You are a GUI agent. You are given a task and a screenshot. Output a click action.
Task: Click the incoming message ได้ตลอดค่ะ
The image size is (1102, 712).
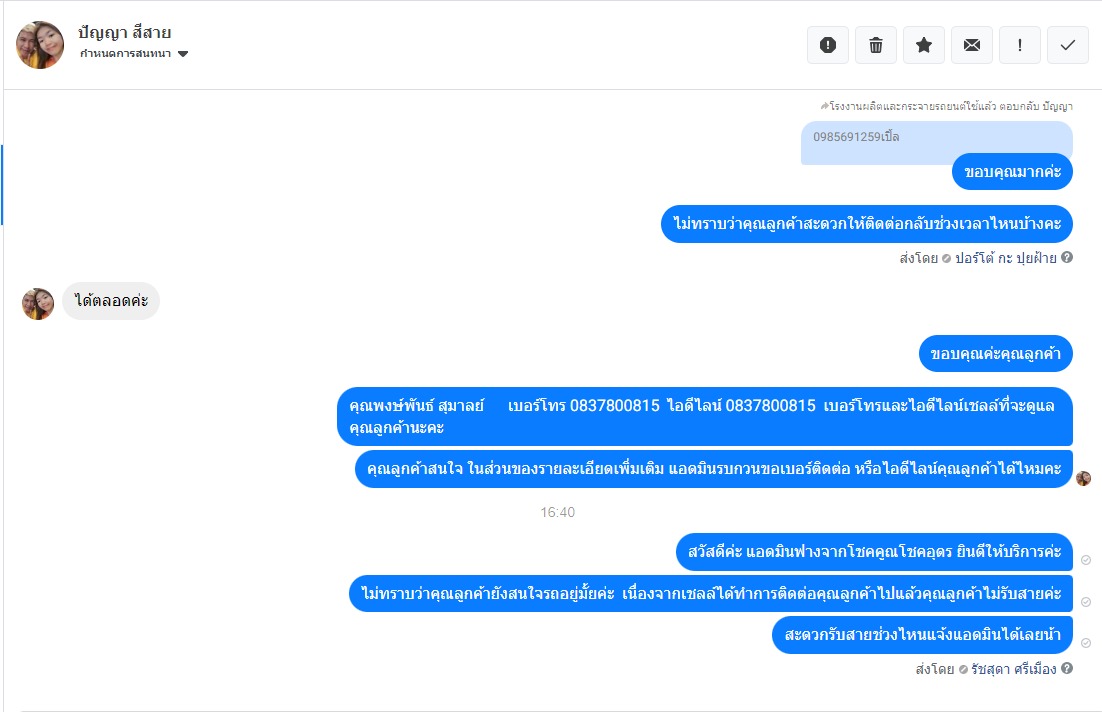111,301
